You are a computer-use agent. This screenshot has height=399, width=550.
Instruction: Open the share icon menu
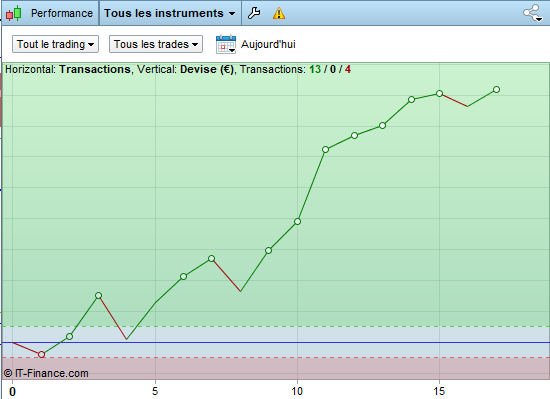[532, 13]
